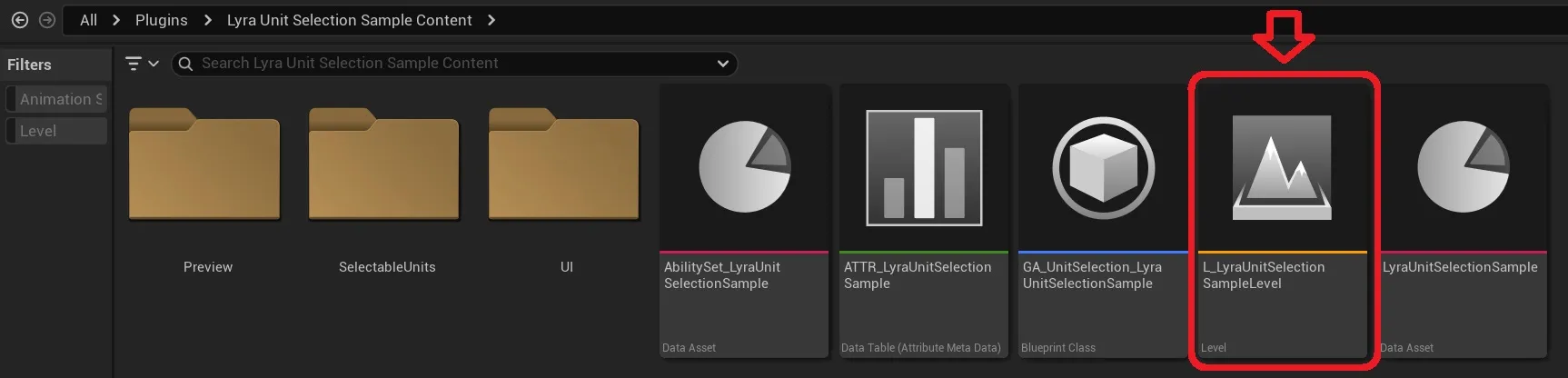Select the LyraUnitSelectionSample data asset
The width and height of the screenshot is (1568, 378).
[x=1462, y=221]
